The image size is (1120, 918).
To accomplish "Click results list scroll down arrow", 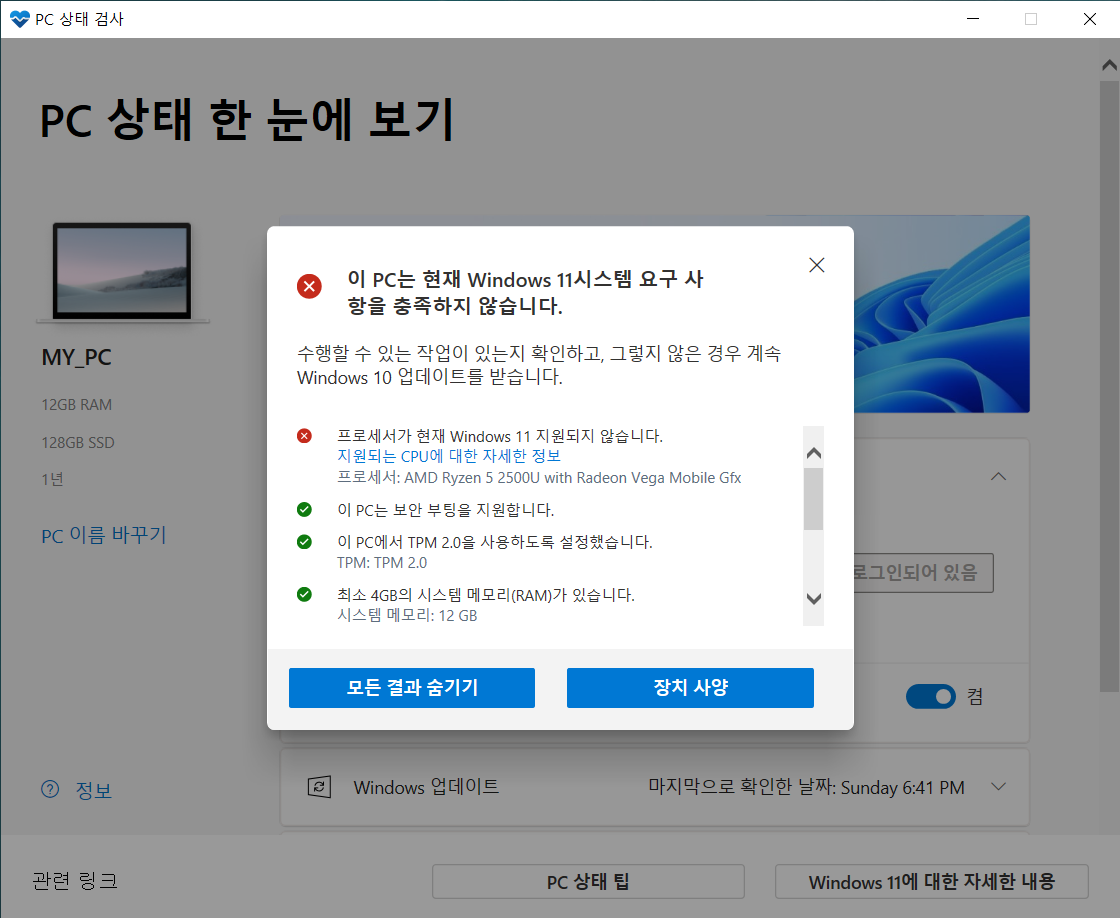I will (x=814, y=599).
